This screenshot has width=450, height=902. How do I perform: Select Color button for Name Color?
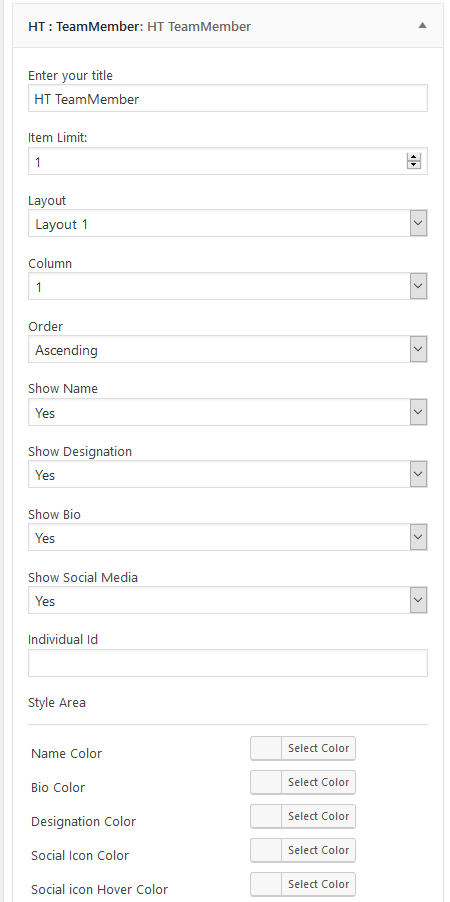click(x=318, y=748)
